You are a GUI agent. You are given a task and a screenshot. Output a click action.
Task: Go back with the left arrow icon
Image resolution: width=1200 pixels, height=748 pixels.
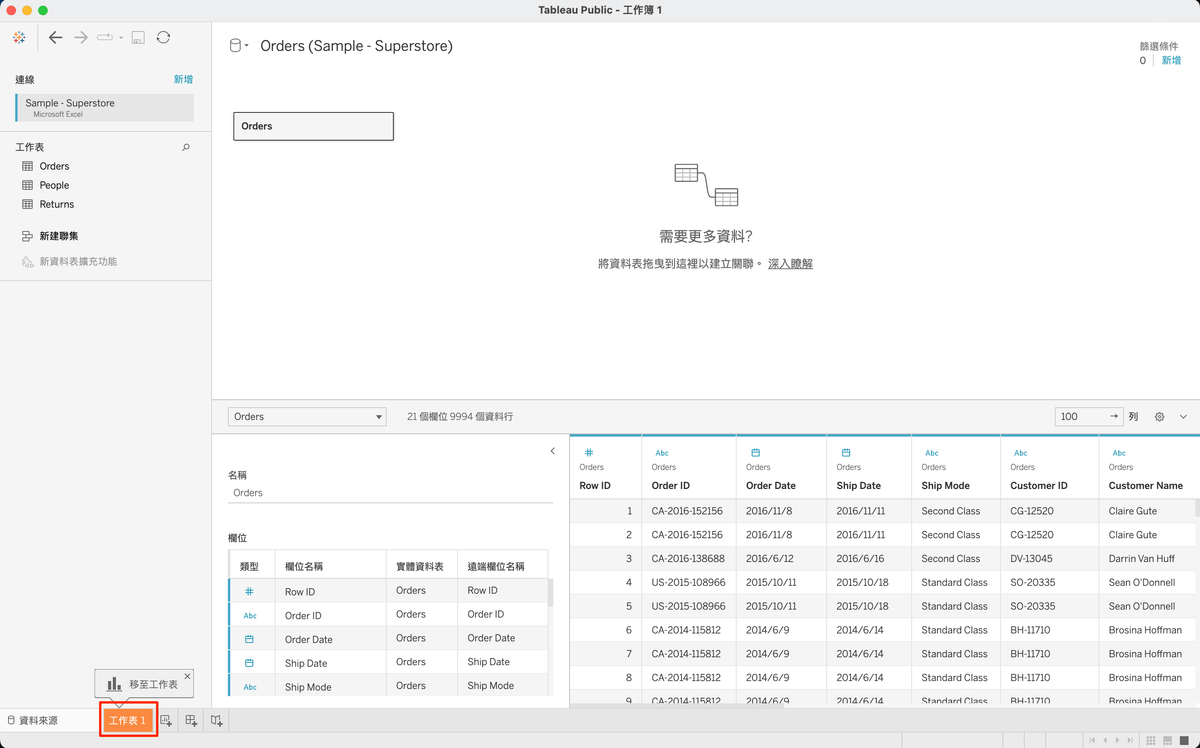coord(56,37)
